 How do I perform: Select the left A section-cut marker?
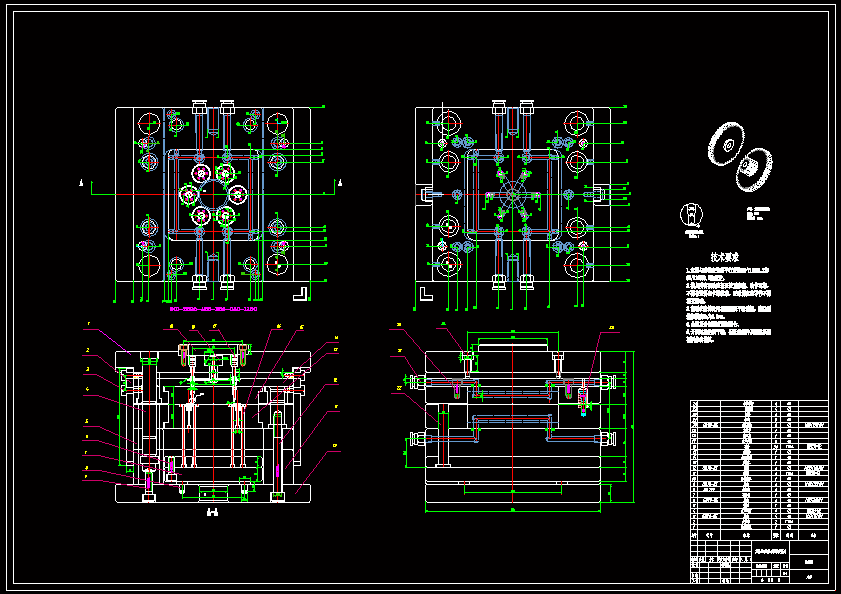(x=82, y=184)
